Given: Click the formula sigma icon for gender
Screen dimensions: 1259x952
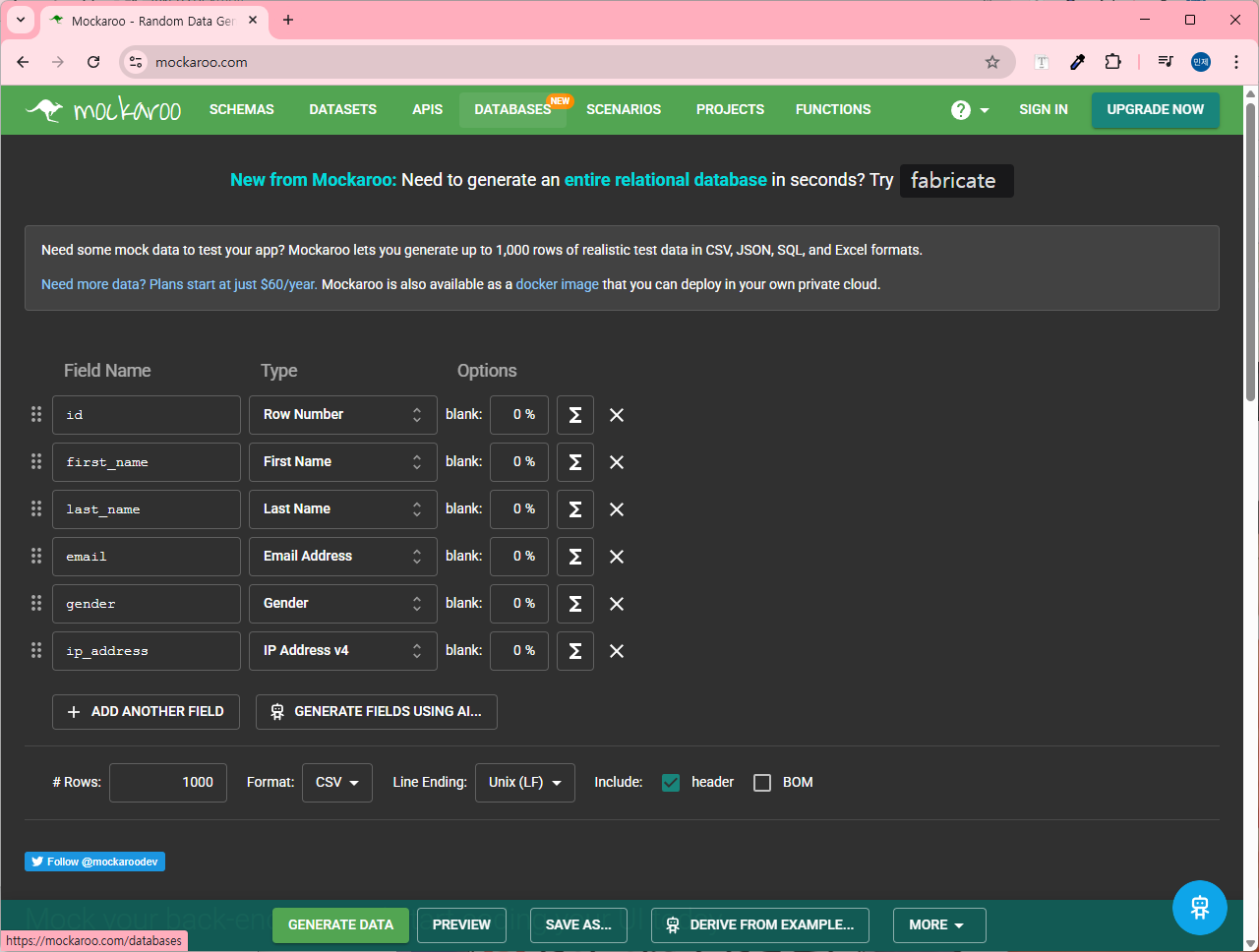Looking at the screenshot, I should click(575, 604).
